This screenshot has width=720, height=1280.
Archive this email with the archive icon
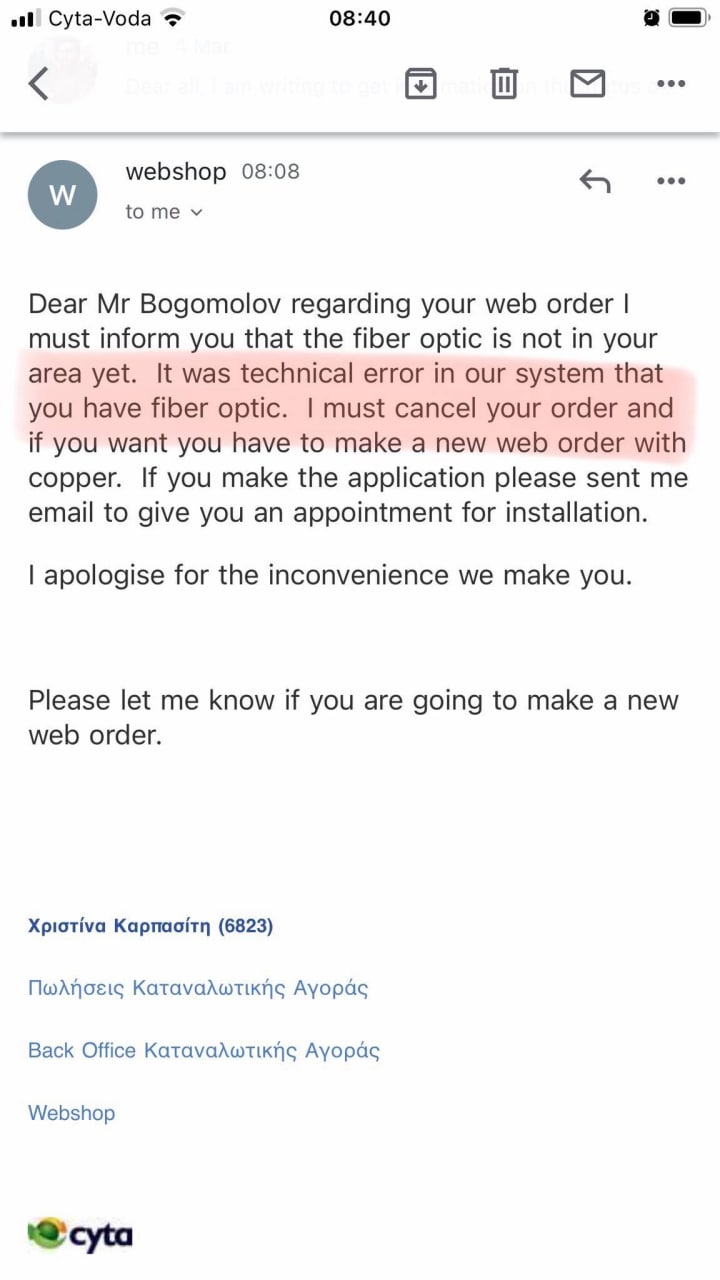pyautogui.click(x=421, y=84)
